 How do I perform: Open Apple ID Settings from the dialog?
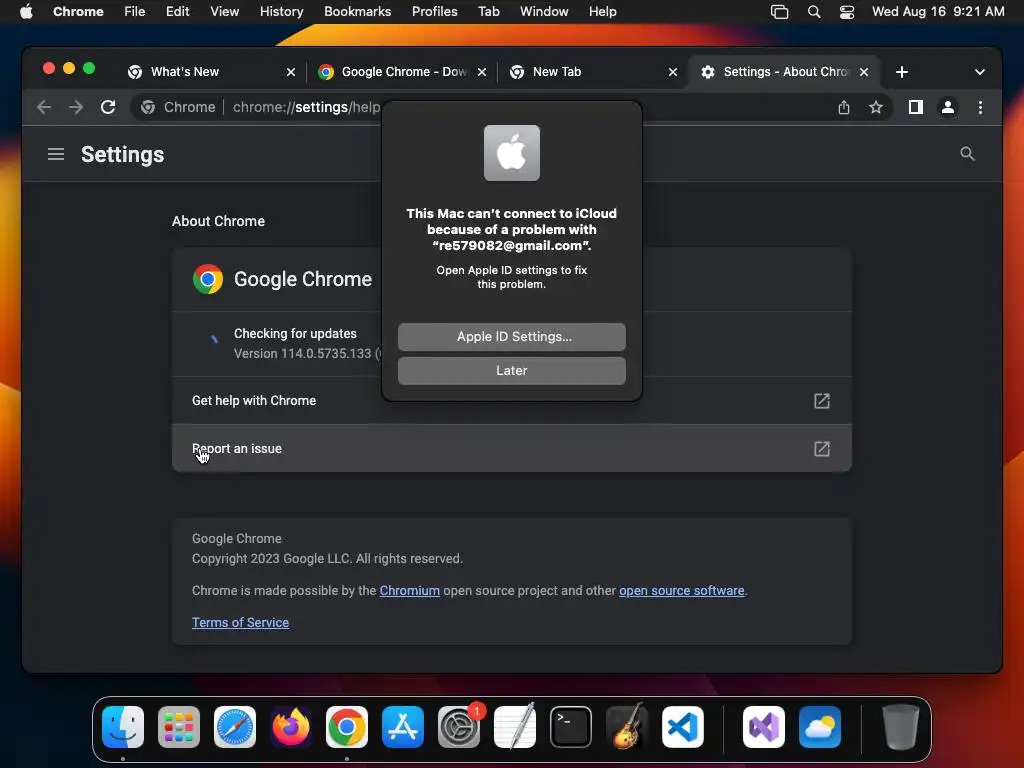[511, 336]
